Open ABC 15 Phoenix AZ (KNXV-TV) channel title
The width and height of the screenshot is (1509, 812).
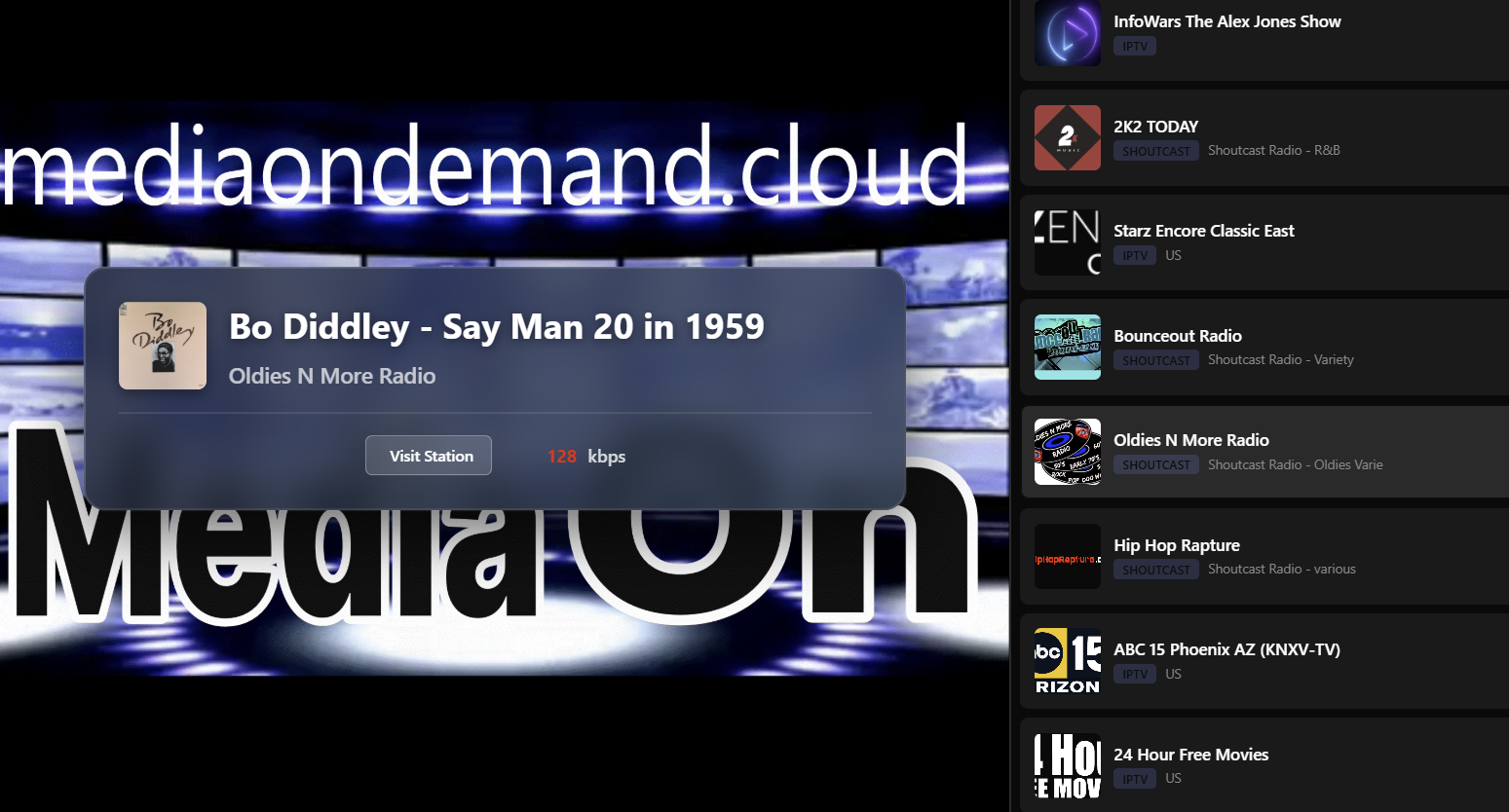pyautogui.click(x=1226, y=649)
